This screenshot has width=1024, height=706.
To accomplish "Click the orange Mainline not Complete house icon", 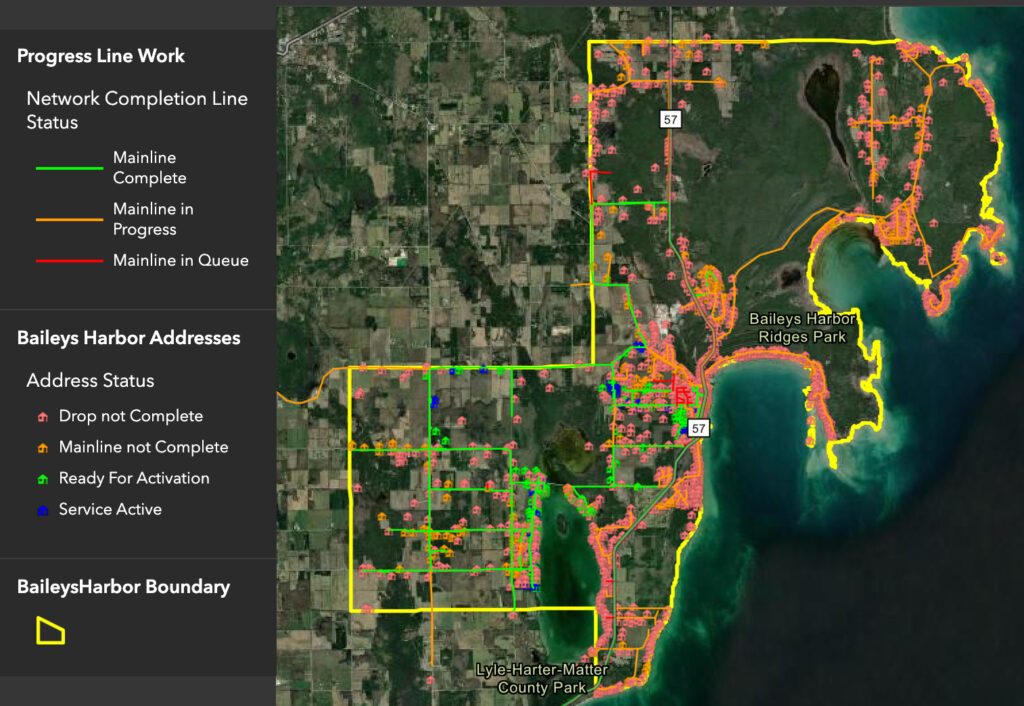I will (x=42, y=447).
